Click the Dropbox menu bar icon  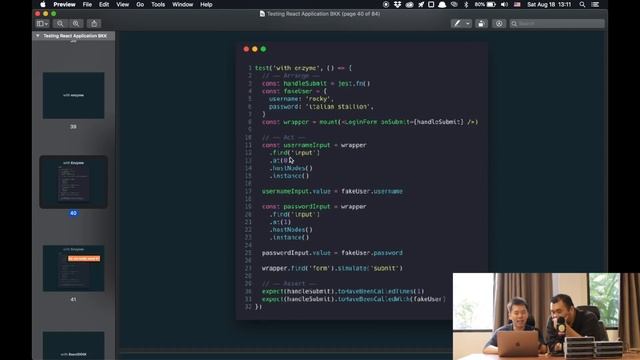click(397, 4)
